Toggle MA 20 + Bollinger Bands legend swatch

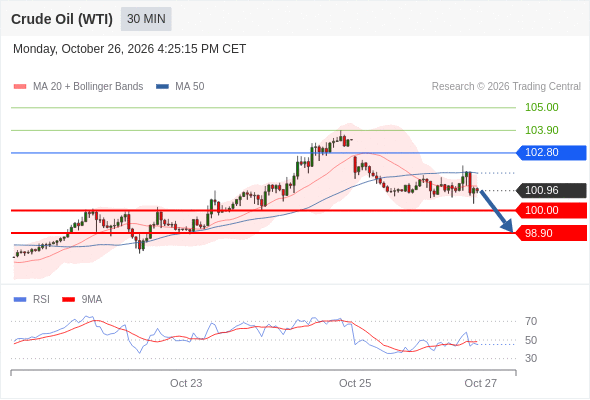(x=20, y=87)
